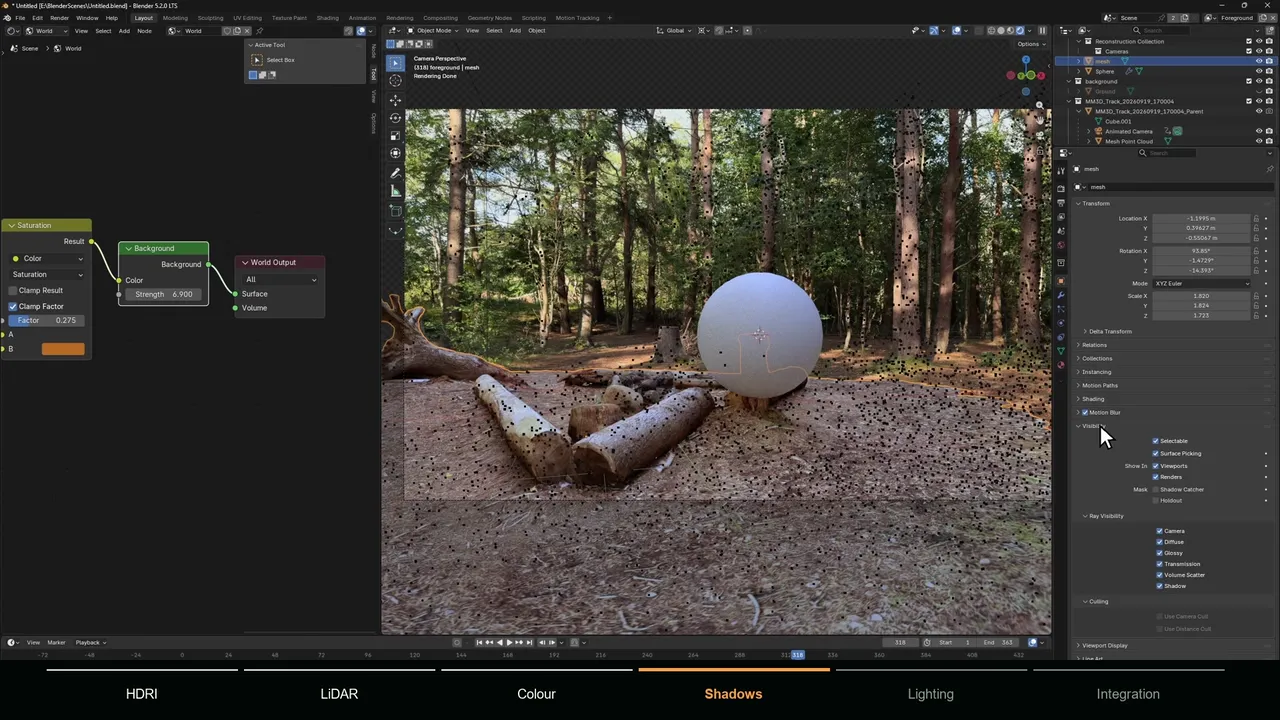Select the Annotate tool in viewport toolbar
The image size is (1280, 720).
pos(396,173)
